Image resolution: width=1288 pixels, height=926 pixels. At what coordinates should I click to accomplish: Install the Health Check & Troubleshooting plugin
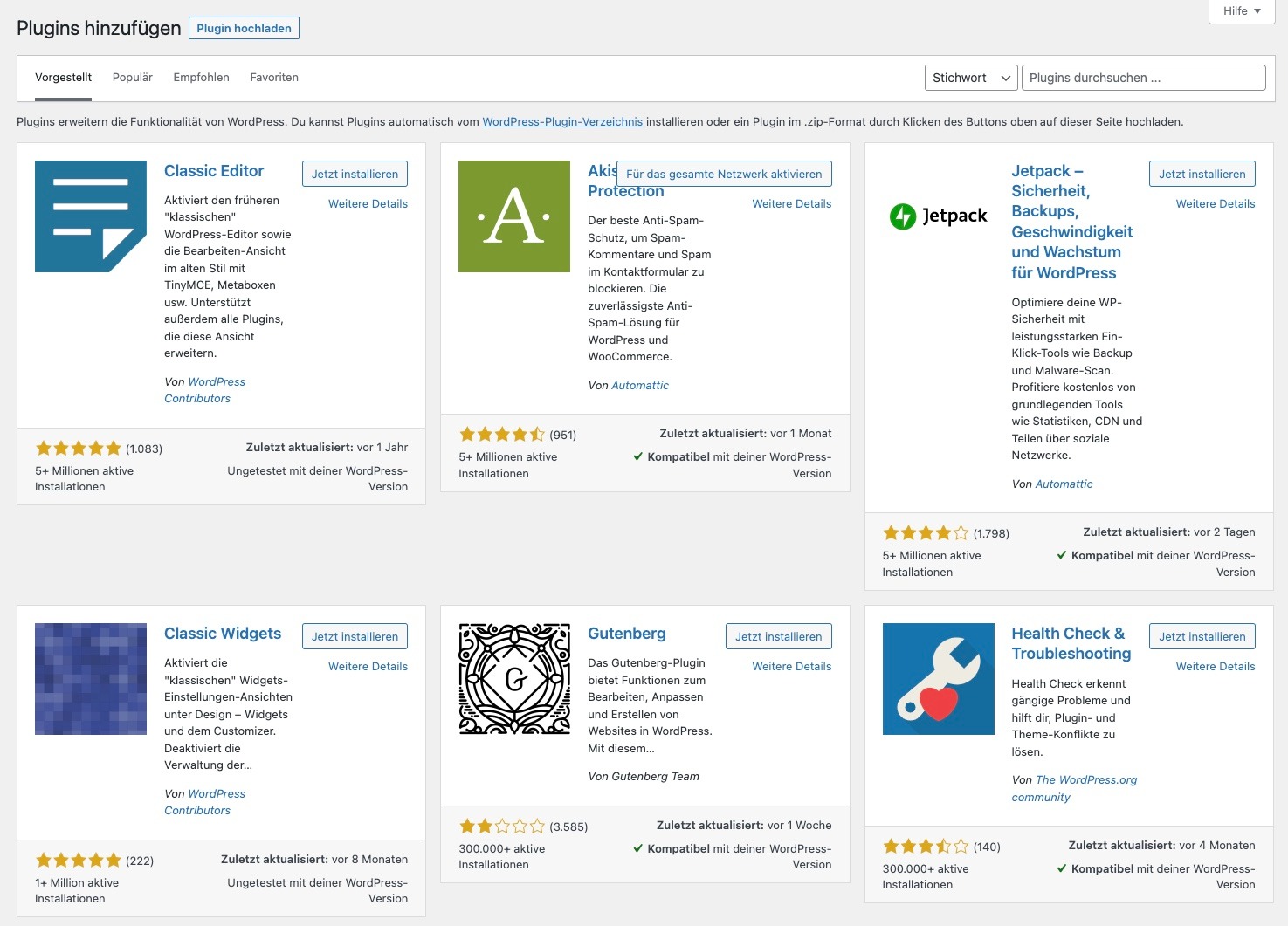coord(1202,636)
